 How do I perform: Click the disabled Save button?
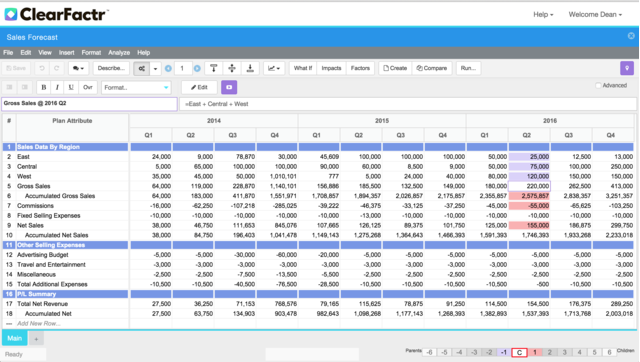[x=16, y=68]
